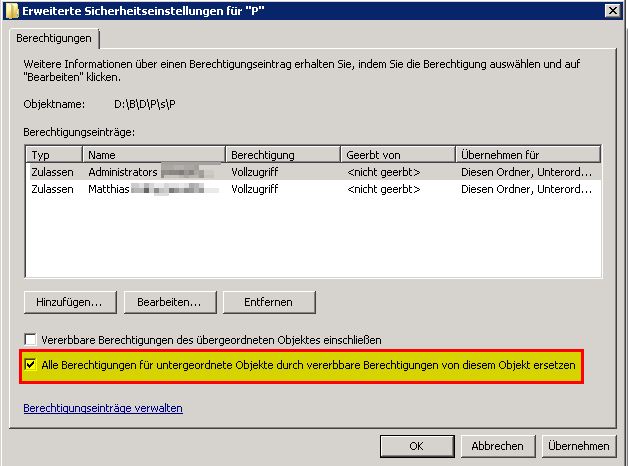Close the Erweiterte Sicherheitseinstellungen dialog

(x=609, y=11)
